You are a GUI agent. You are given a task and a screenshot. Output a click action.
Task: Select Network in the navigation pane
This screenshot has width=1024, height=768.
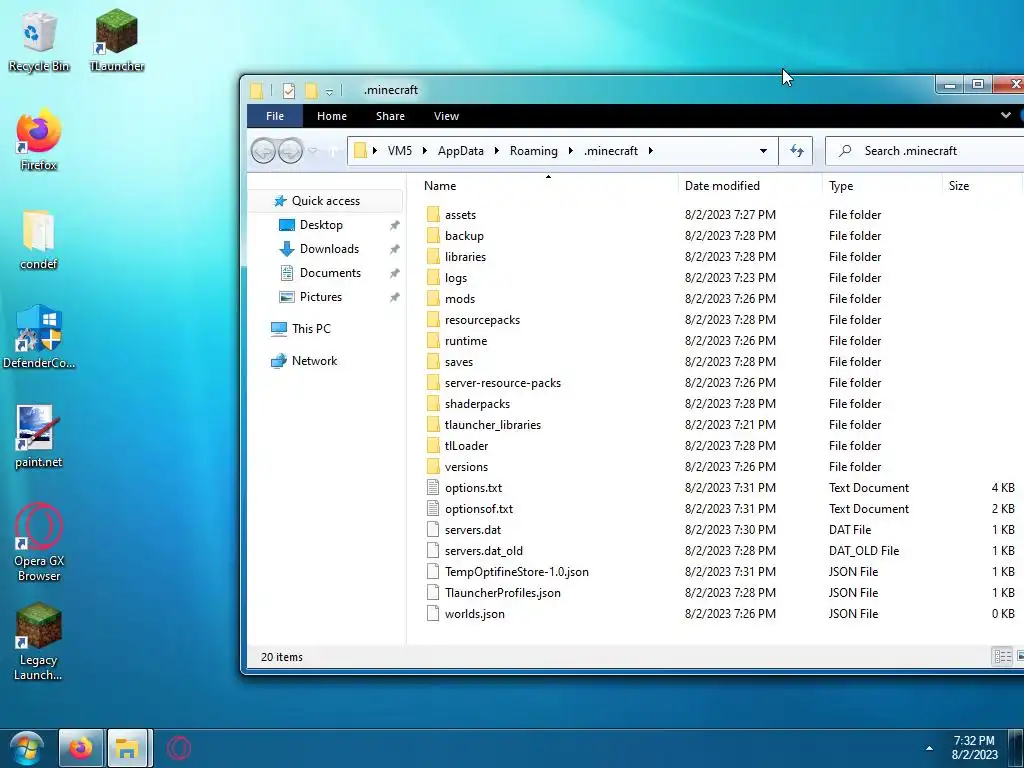click(314, 360)
